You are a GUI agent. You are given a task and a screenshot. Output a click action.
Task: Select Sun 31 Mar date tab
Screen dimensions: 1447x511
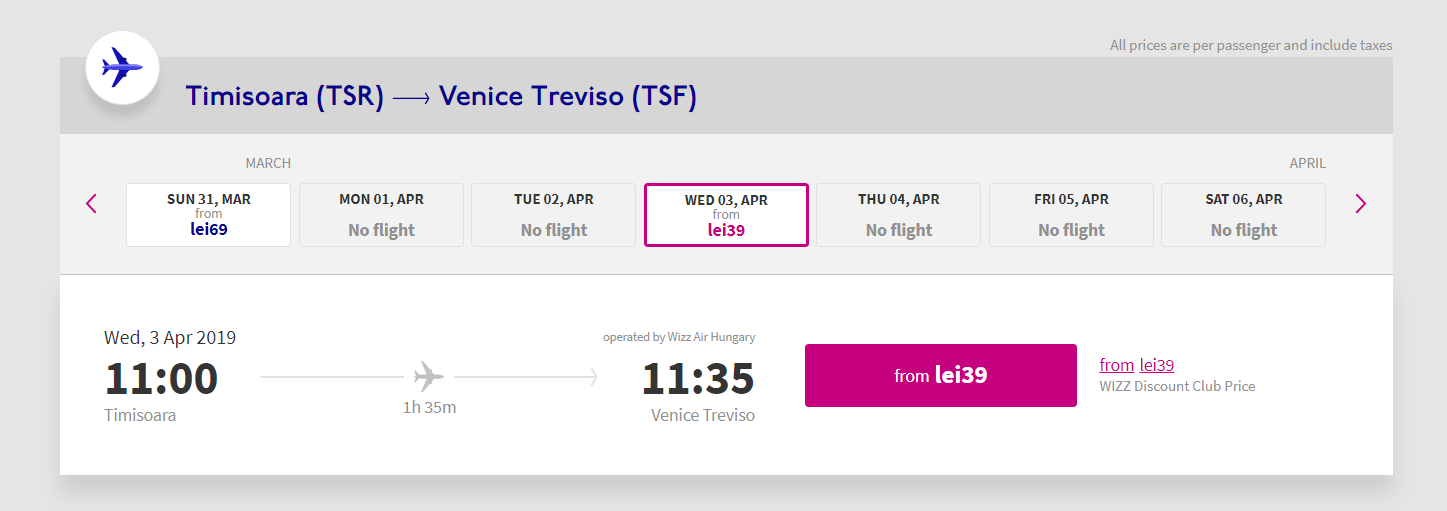pyautogui.click(x=208, y=214)
